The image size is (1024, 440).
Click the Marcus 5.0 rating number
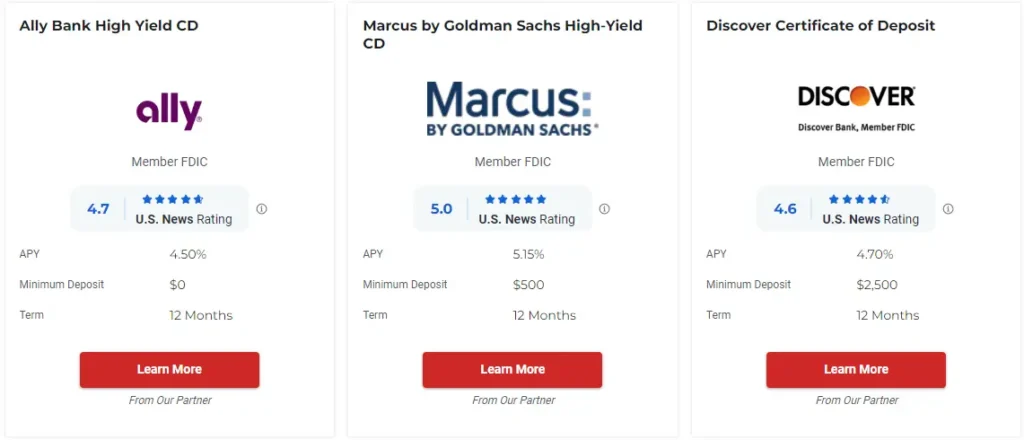pos(441,209)
